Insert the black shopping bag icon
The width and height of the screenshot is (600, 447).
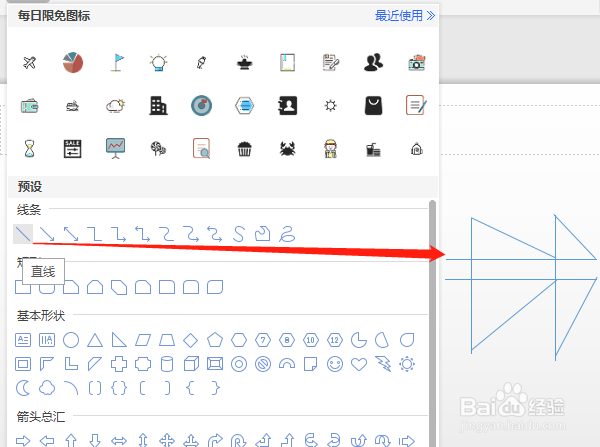[x=373, y=106]
